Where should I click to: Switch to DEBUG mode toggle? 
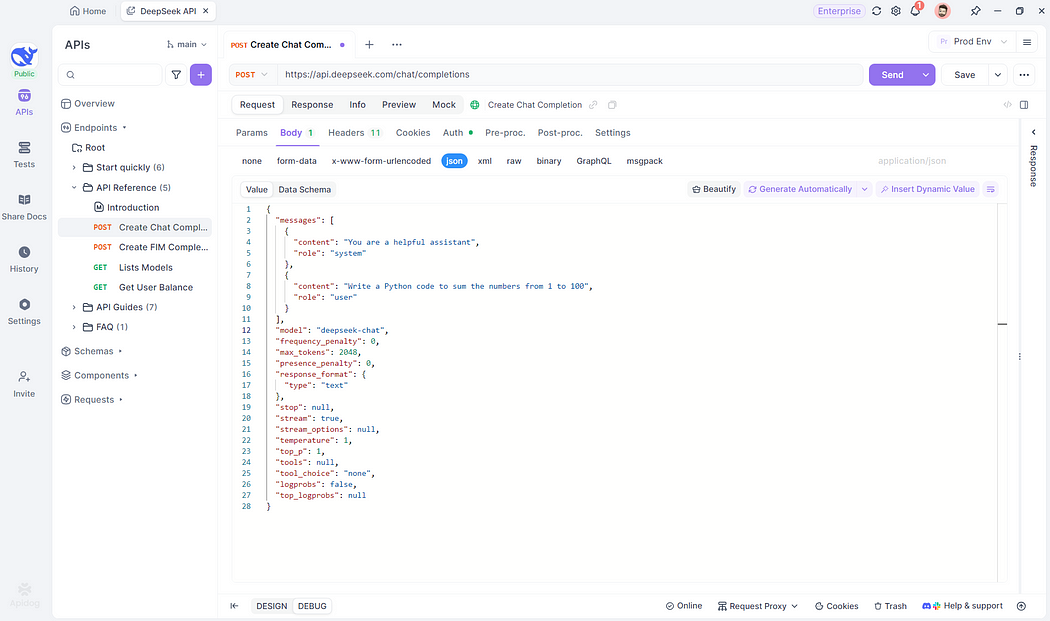pos(312,606)
